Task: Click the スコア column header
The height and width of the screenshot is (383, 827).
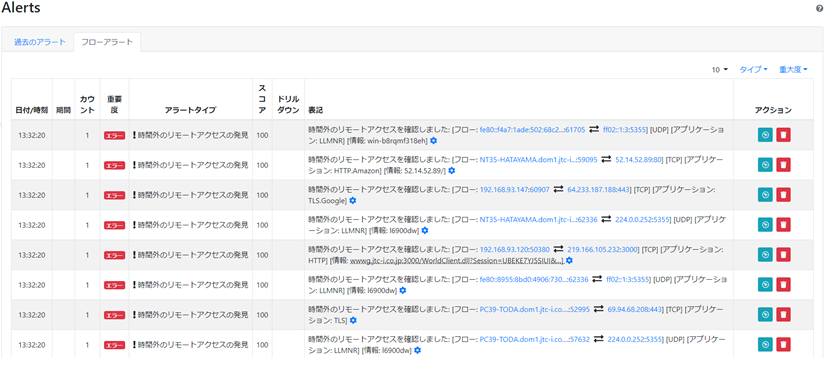Action: [262, 99]
